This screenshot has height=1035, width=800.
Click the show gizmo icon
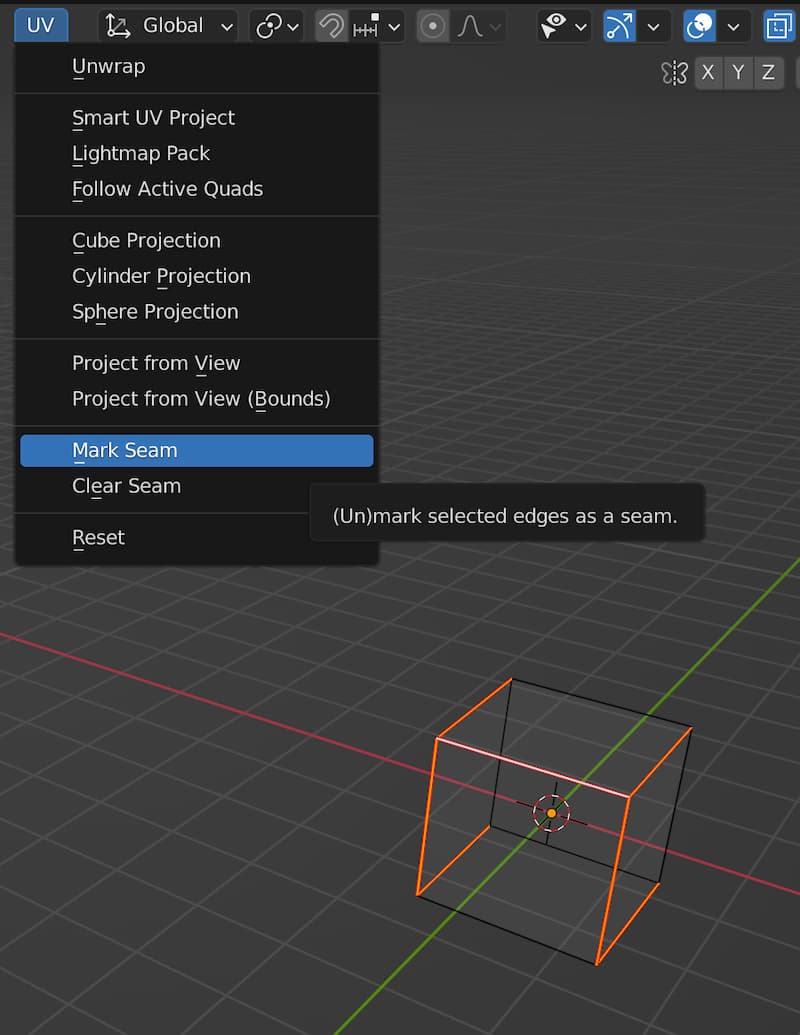620,26
